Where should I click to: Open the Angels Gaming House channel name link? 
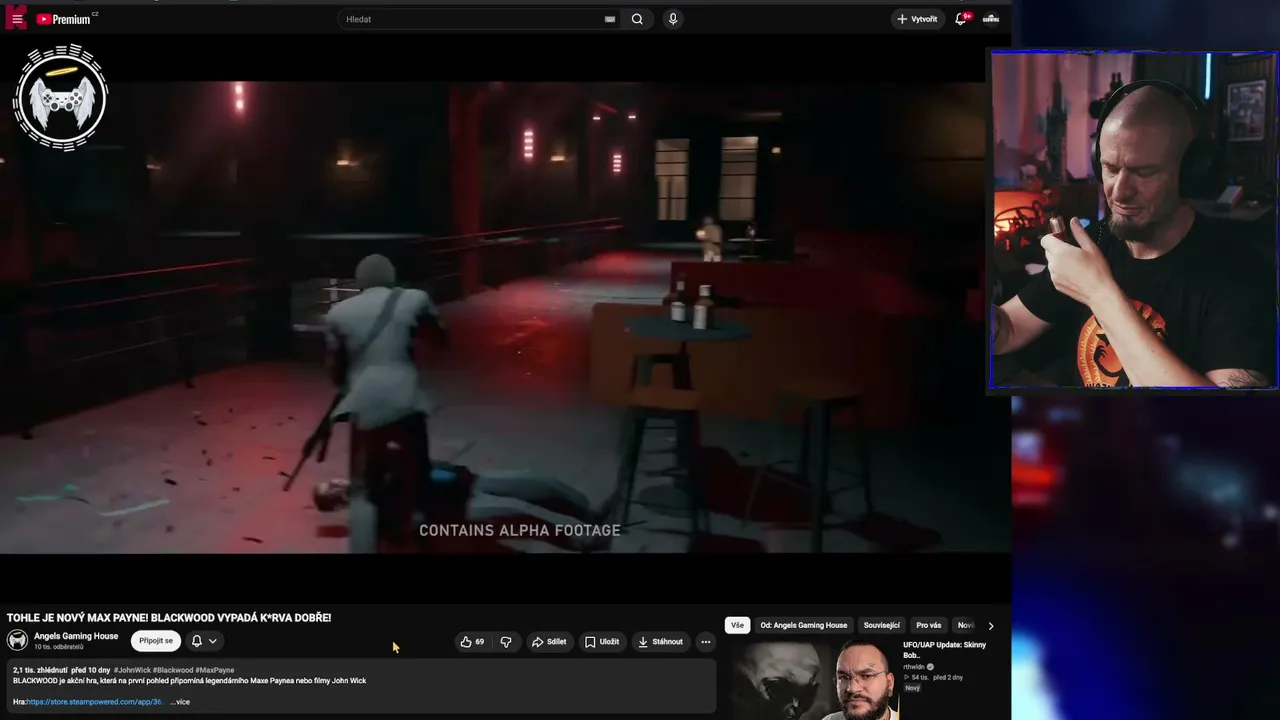tap(76, 636)
